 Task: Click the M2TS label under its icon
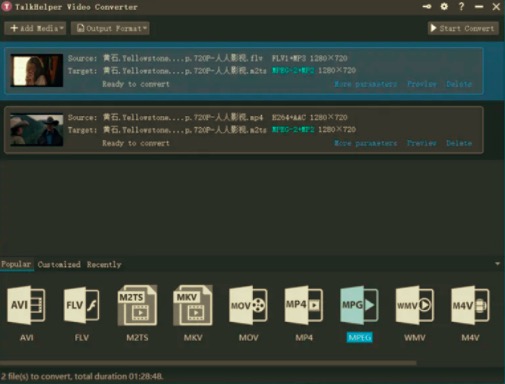pyautogui.click(x=137, y=338)
